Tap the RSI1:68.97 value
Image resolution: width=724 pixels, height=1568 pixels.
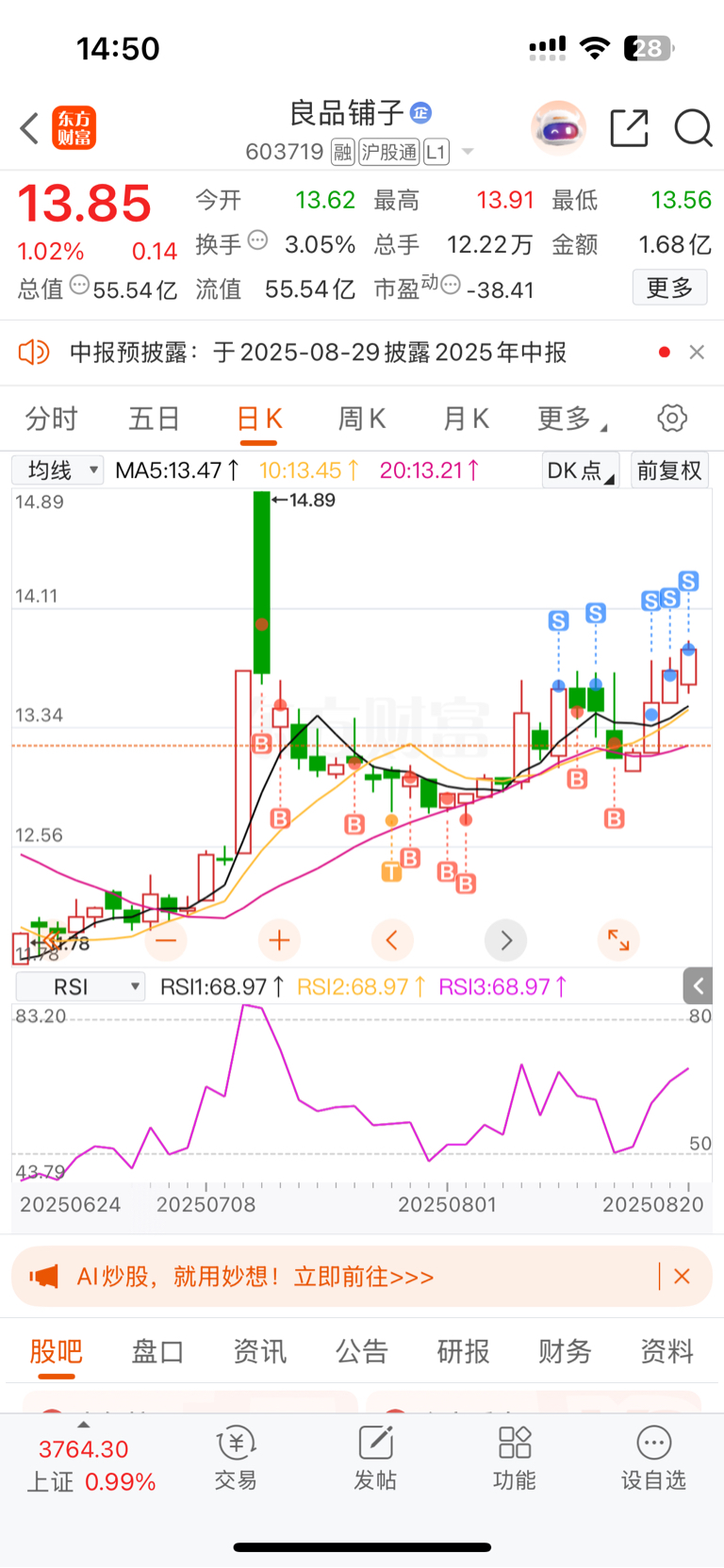pyautogui.click(x=222, y=987)
